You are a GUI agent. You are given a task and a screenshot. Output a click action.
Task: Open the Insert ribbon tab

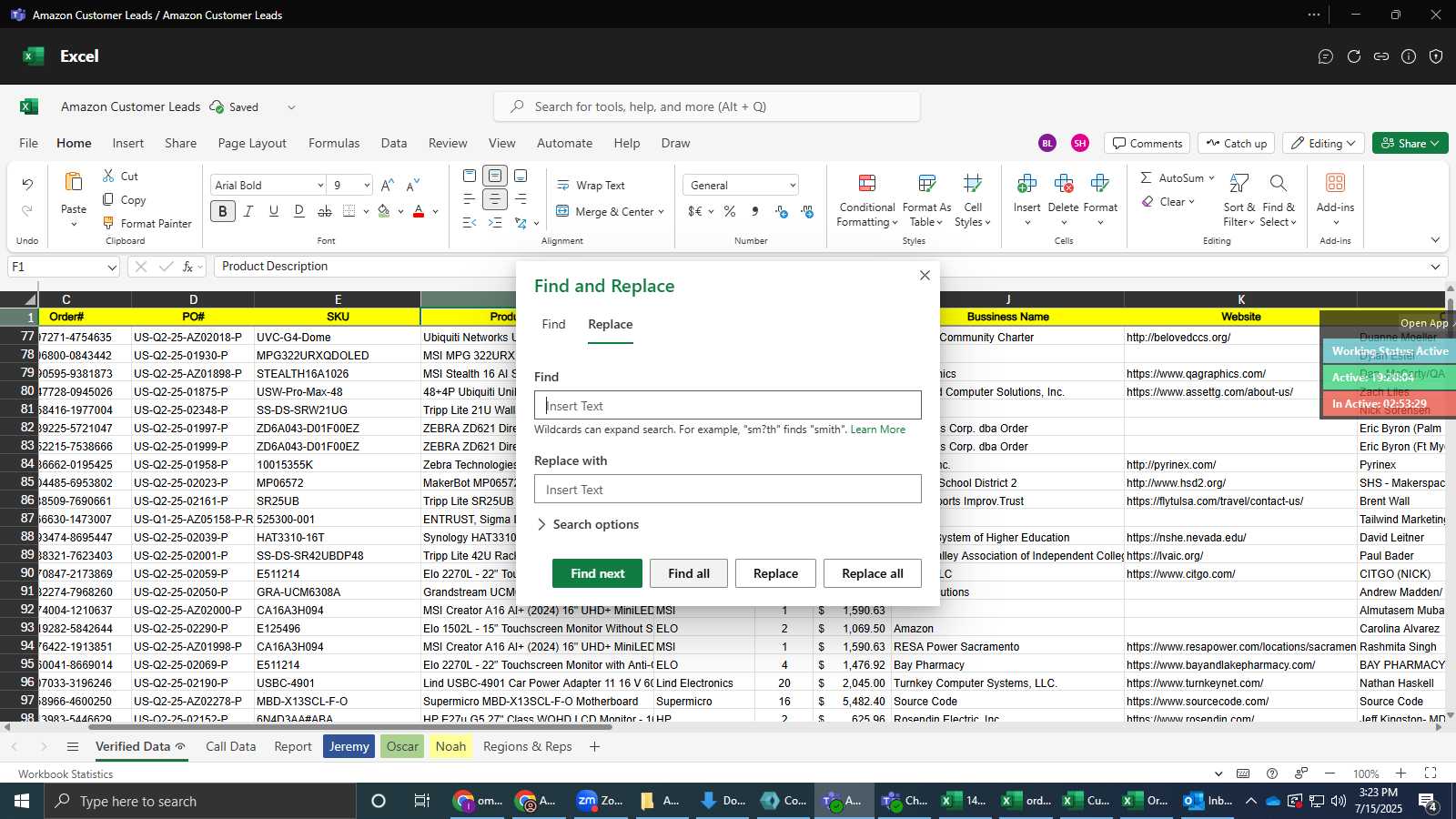[128, 143]
